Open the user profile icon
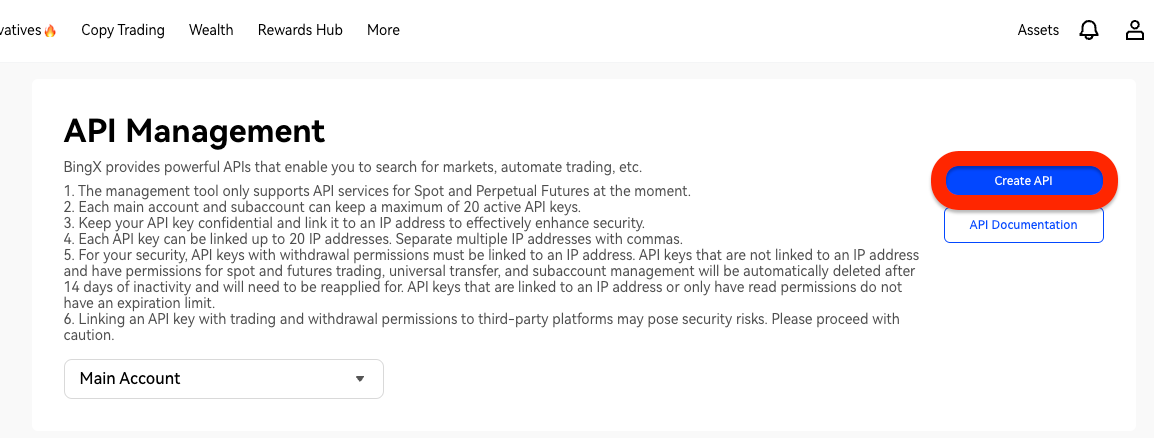The width and height of the screenshot is (1154, 438). tap(1135, 30)
